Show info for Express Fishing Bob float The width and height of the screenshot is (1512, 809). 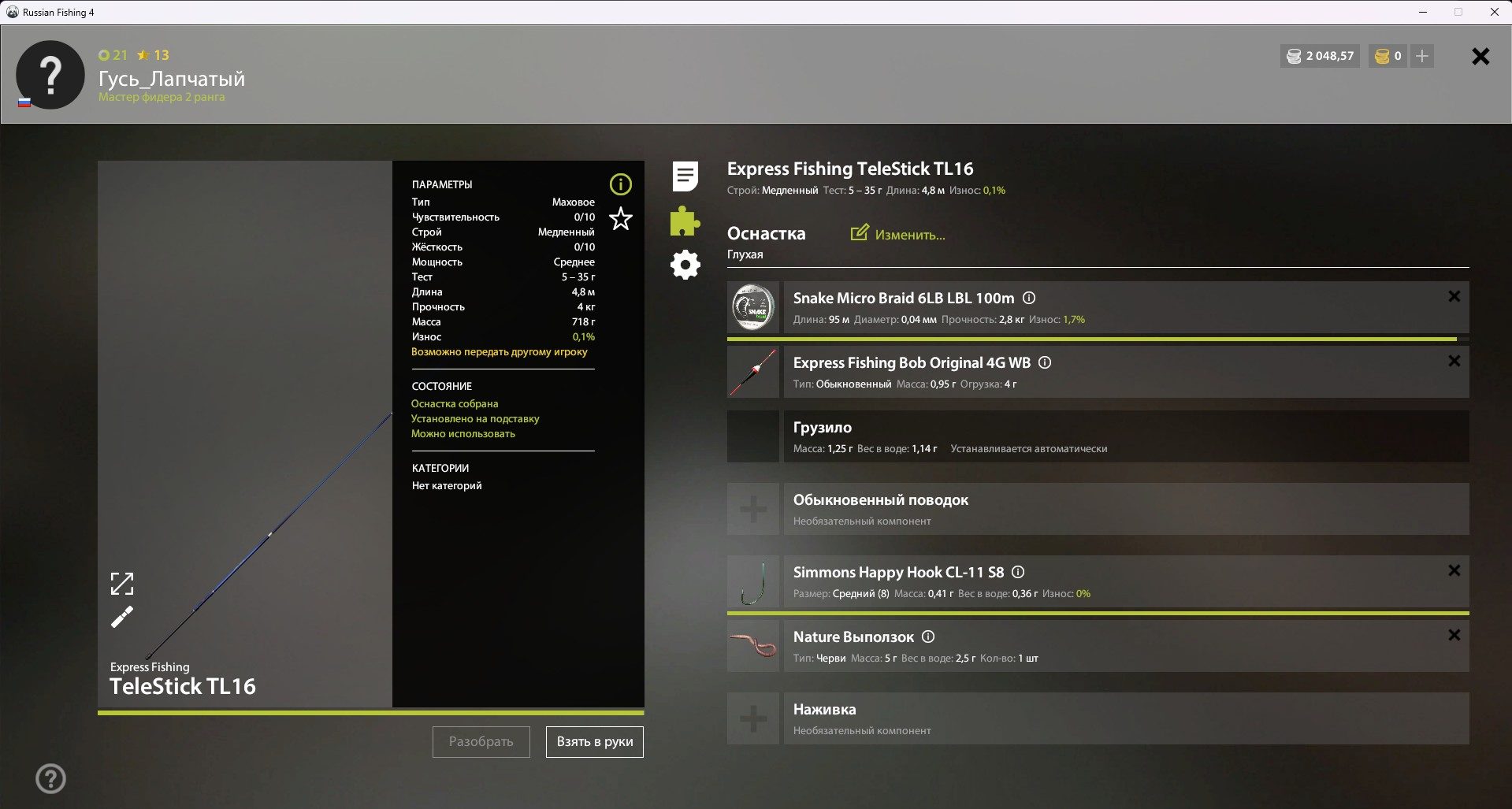1045,362
